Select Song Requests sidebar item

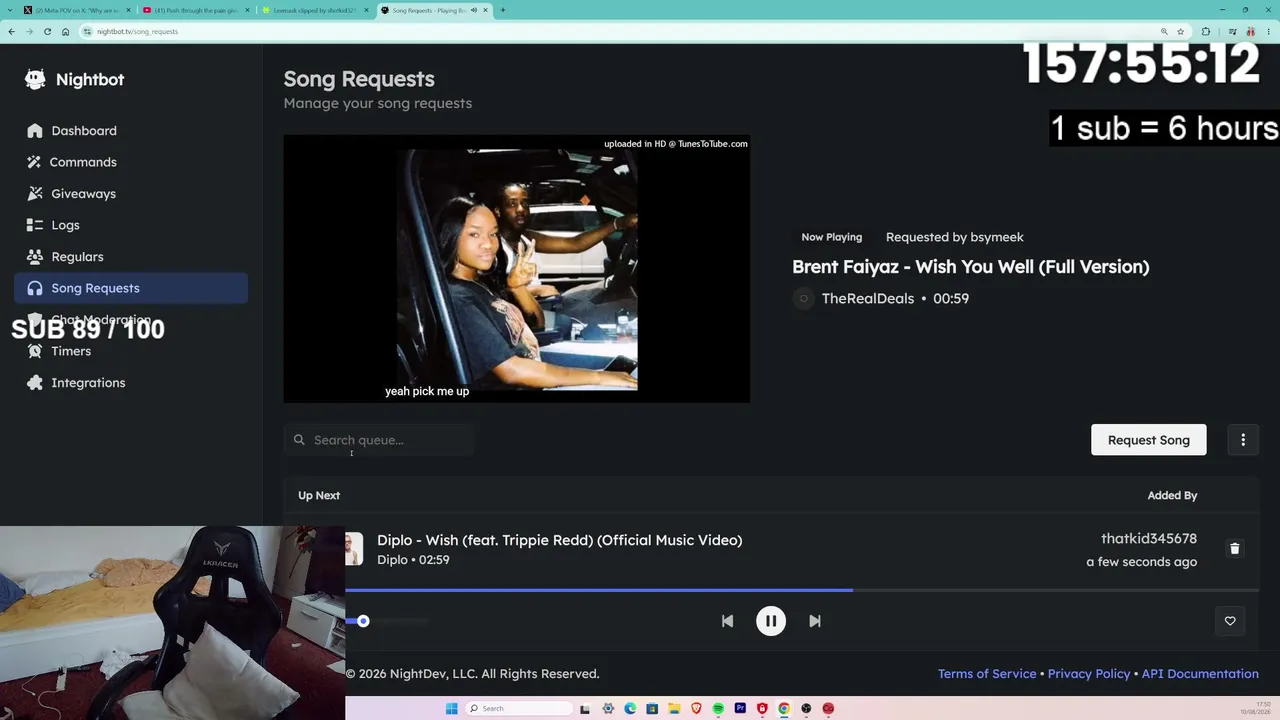(131, 288)
